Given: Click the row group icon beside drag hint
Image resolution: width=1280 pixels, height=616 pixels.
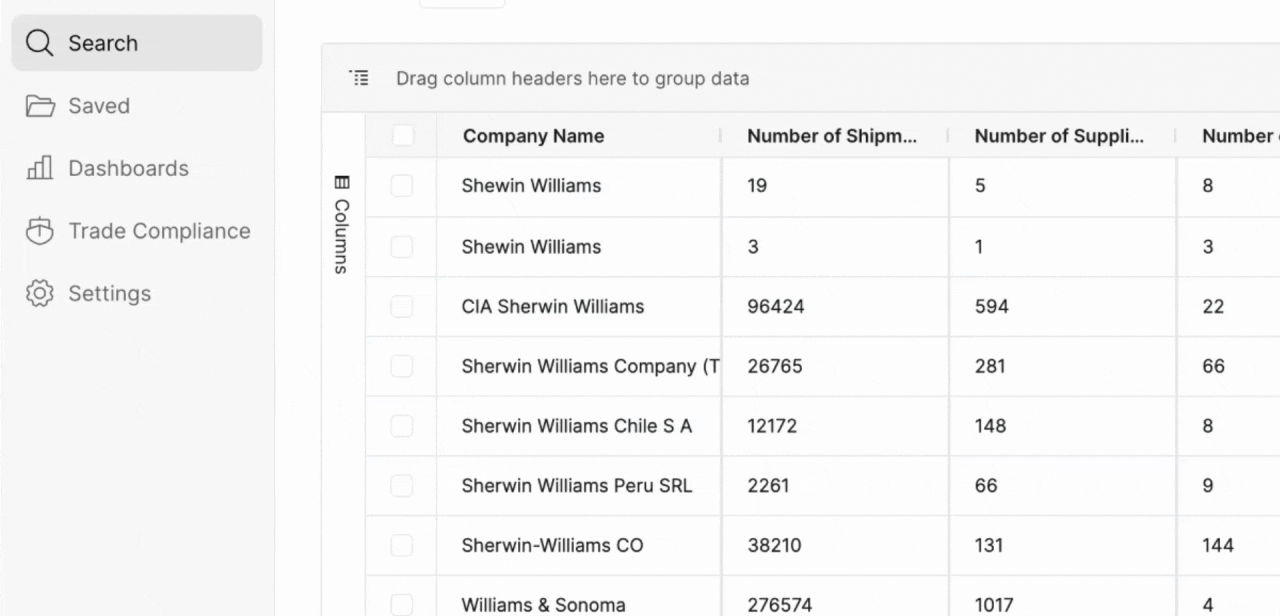Looking at the screenshot, I should [x=359, y=78].
